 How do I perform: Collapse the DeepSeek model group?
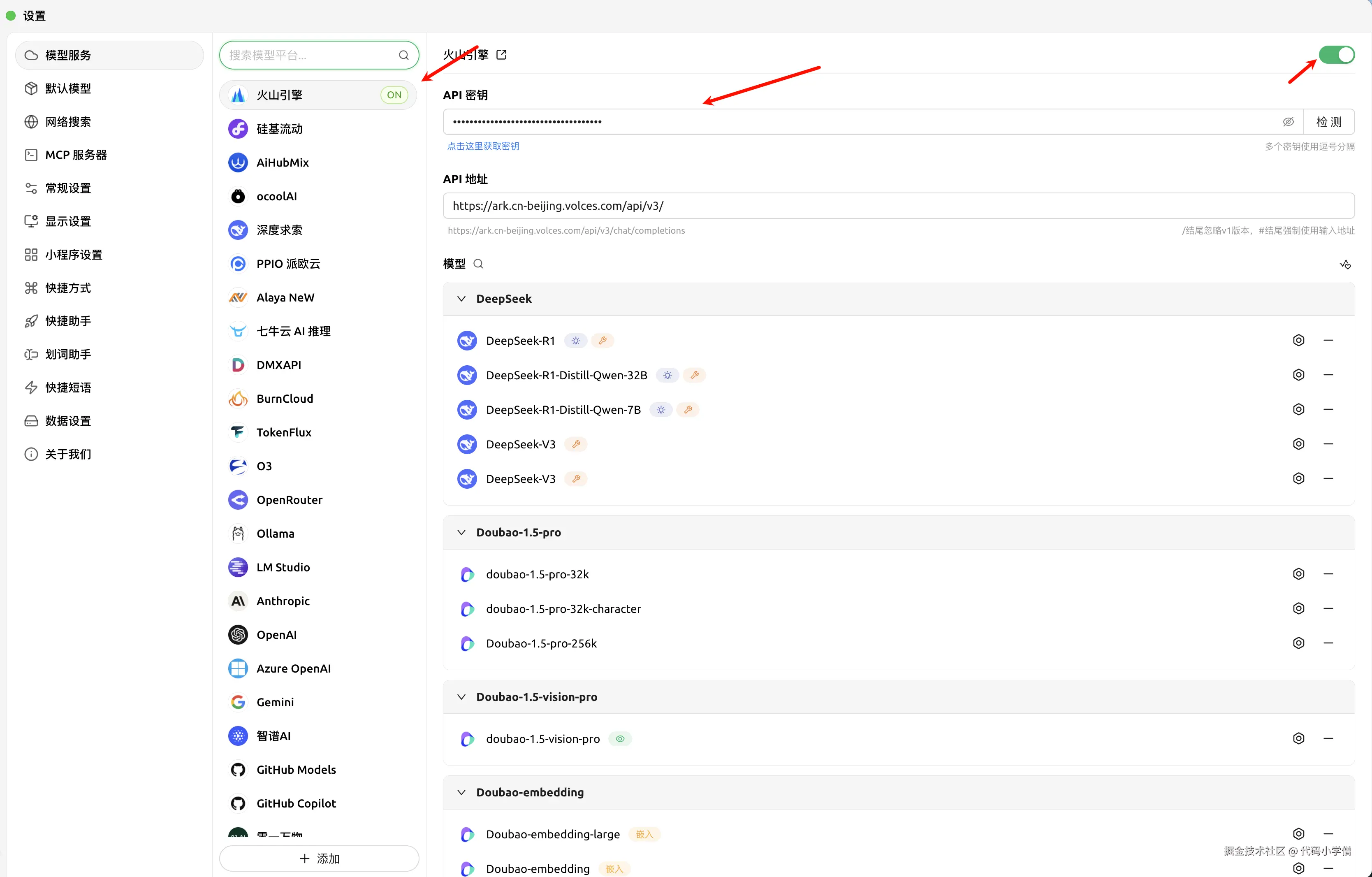(461, 299)
